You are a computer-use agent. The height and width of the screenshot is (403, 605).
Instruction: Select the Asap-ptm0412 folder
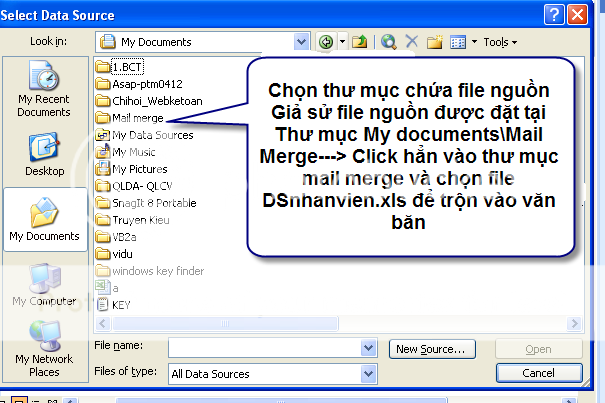tap(139, 84)
